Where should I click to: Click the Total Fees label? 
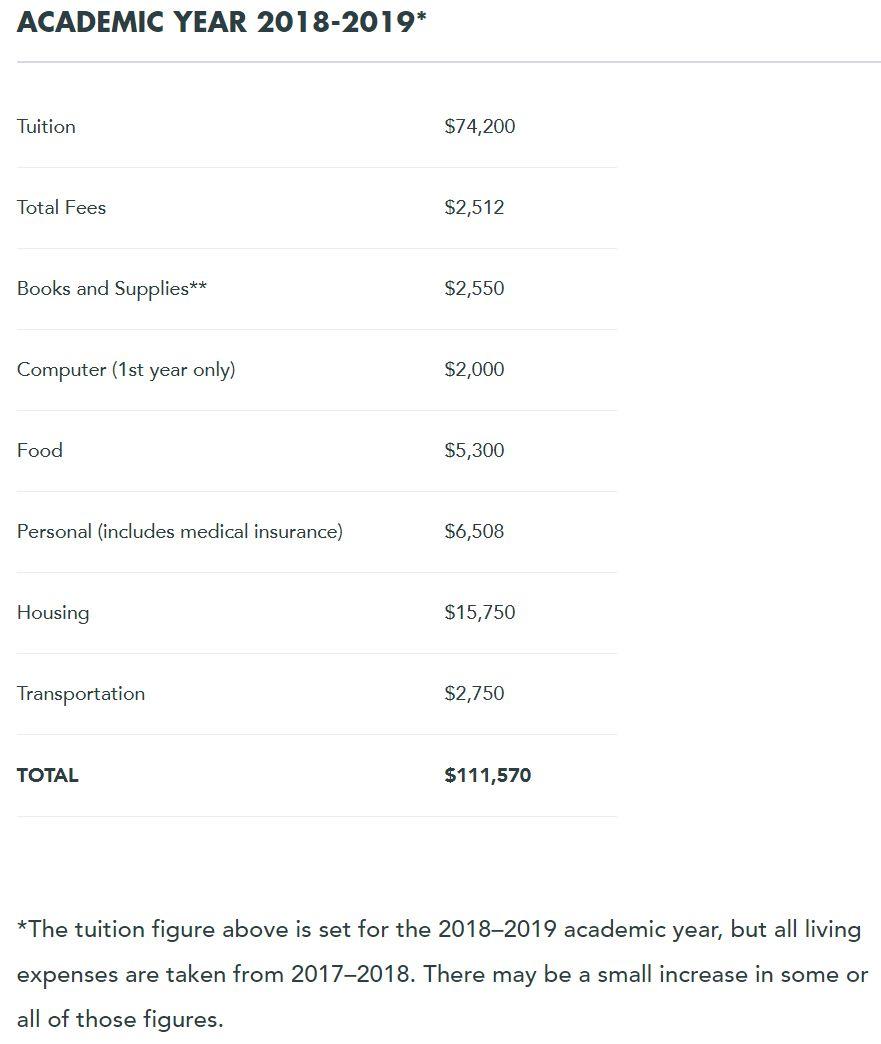coord(61,208)
